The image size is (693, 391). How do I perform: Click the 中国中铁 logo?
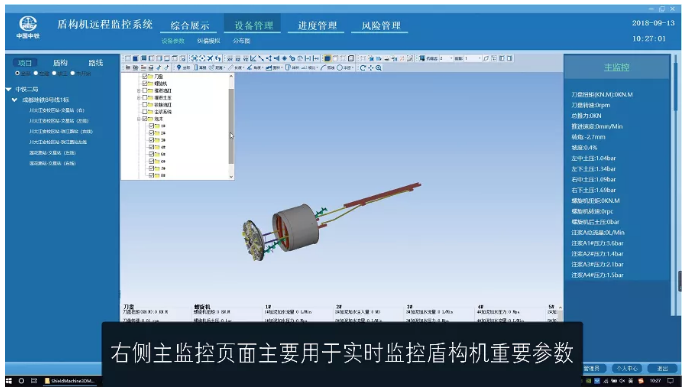pos(28,27)
